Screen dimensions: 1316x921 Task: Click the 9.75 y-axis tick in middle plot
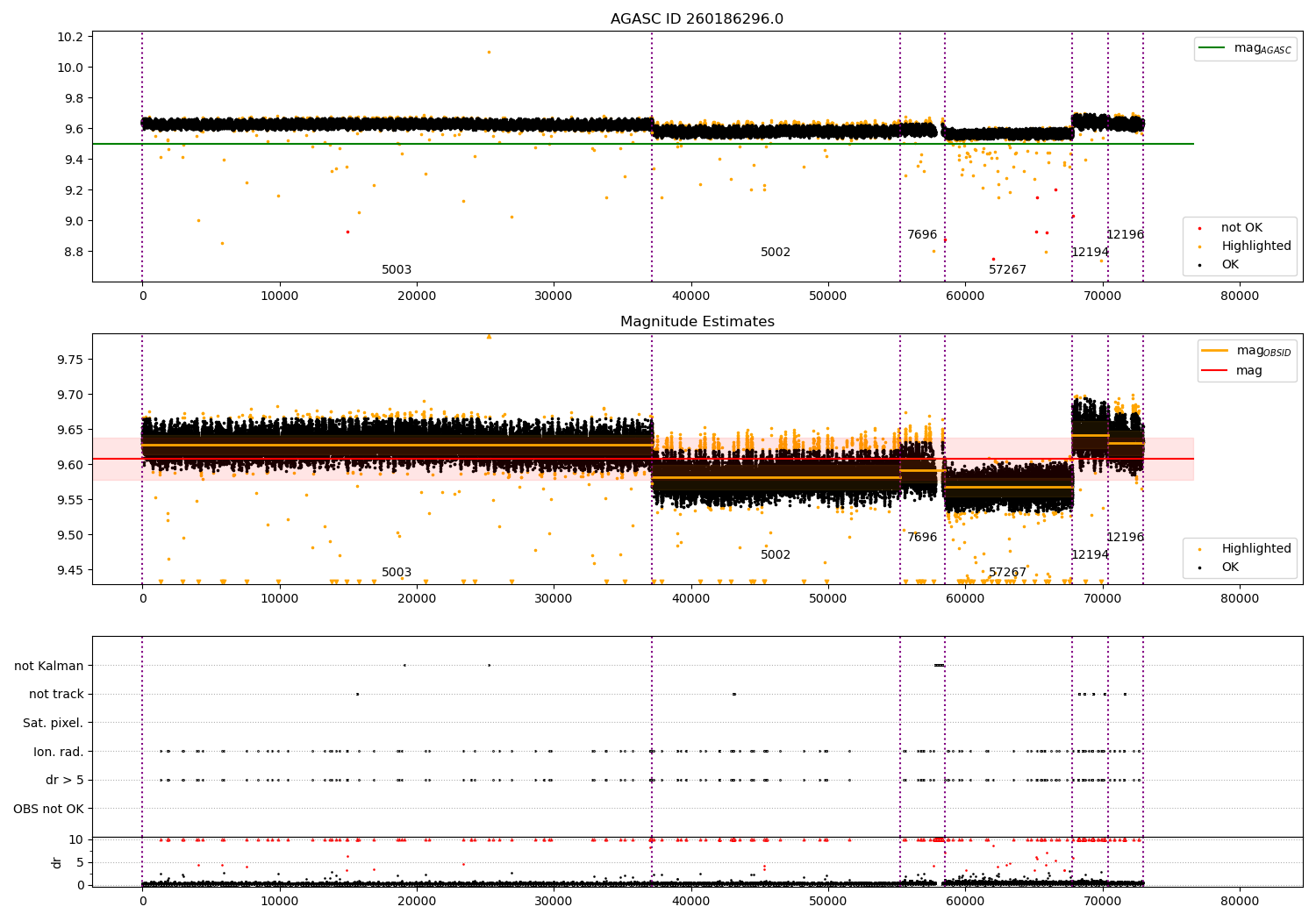72,360
